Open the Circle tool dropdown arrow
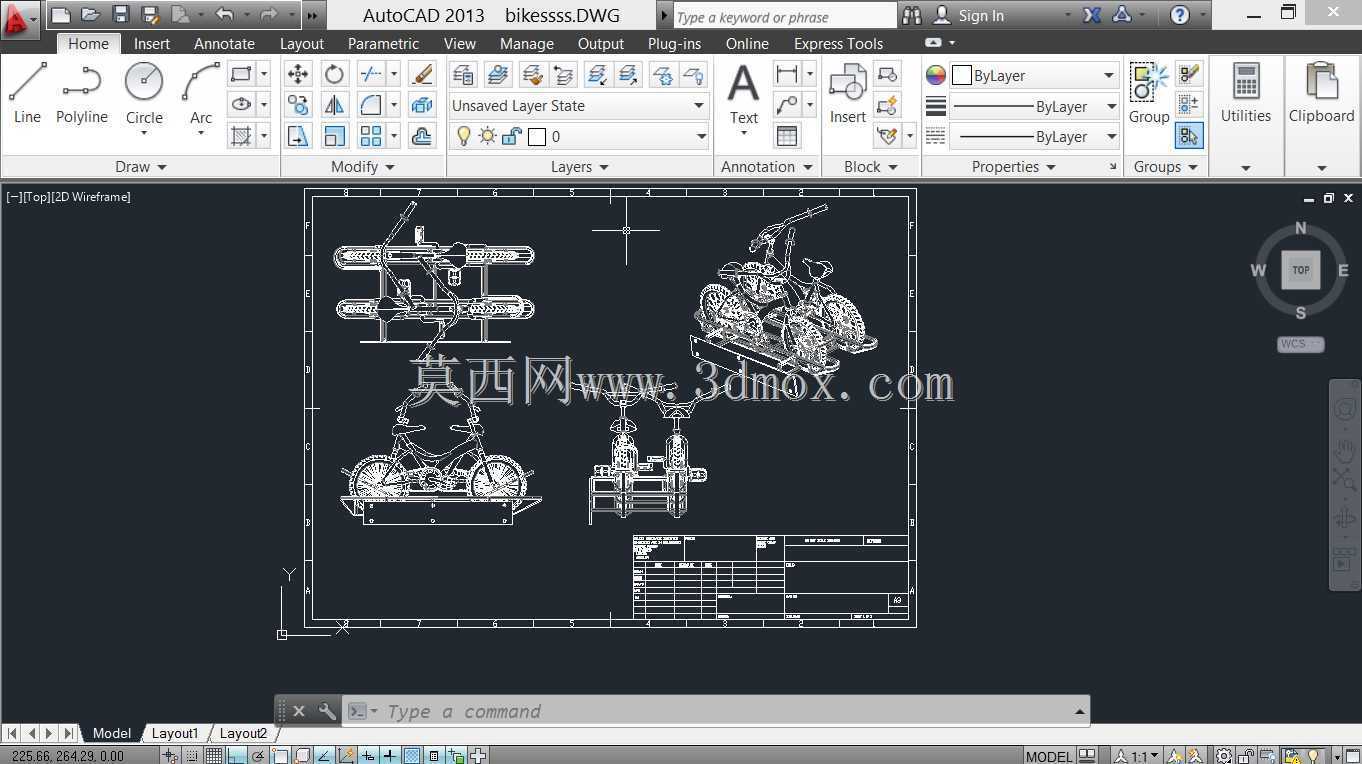The height and width of the screenshot is (764, 1362). click(144, 132)
